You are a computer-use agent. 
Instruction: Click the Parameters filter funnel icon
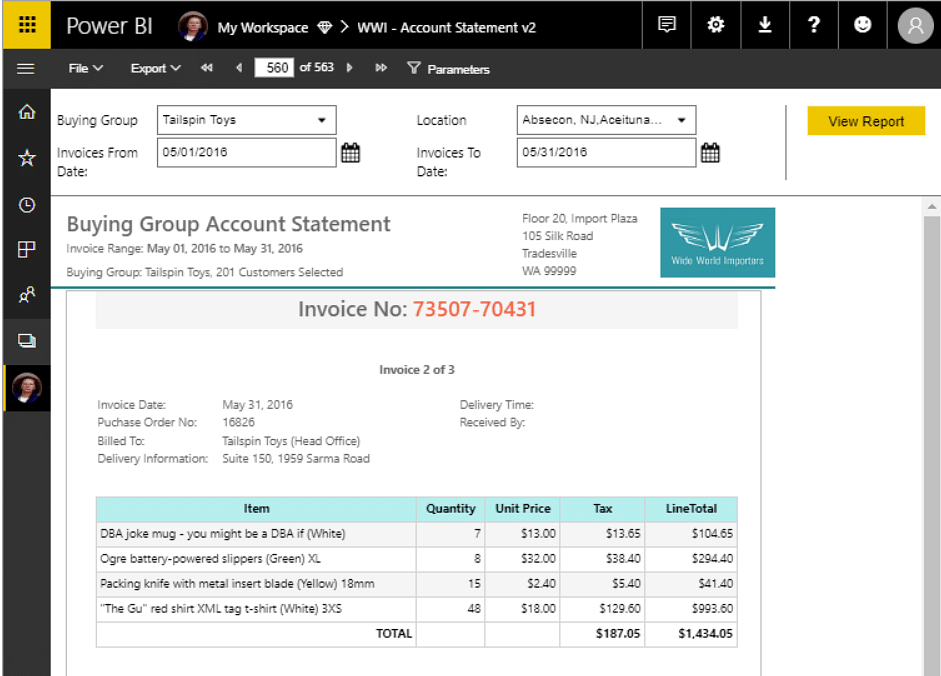coord(413,68)
